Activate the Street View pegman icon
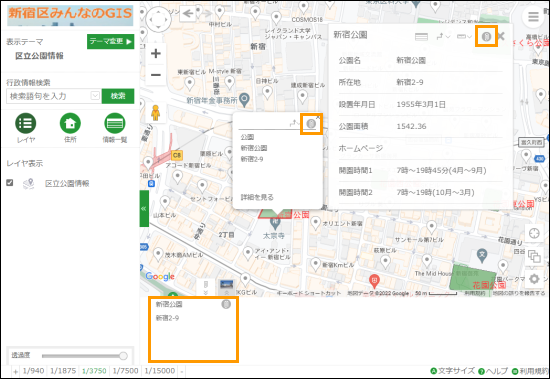This screenshot has width=550, height=379. 155,113
